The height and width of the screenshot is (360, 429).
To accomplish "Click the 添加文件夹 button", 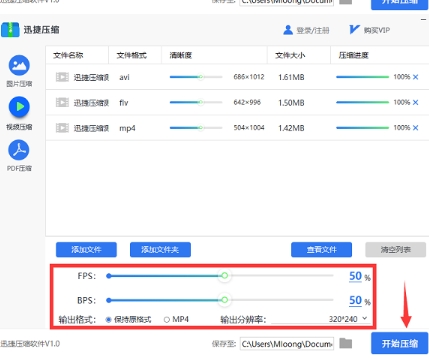I will [x=160, y=250].
